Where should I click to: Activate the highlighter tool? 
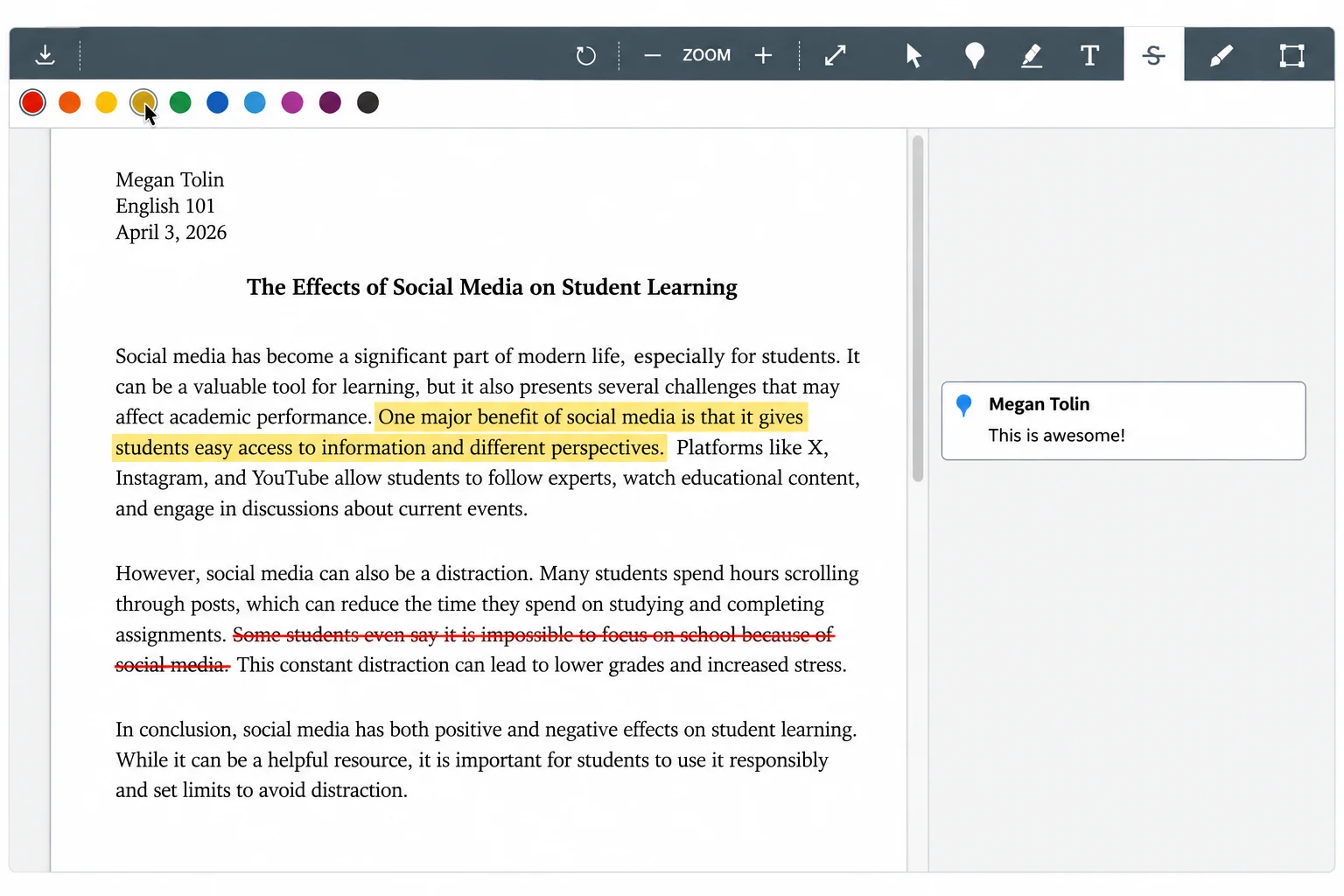pyautogui.click(x=1032, y=55)
